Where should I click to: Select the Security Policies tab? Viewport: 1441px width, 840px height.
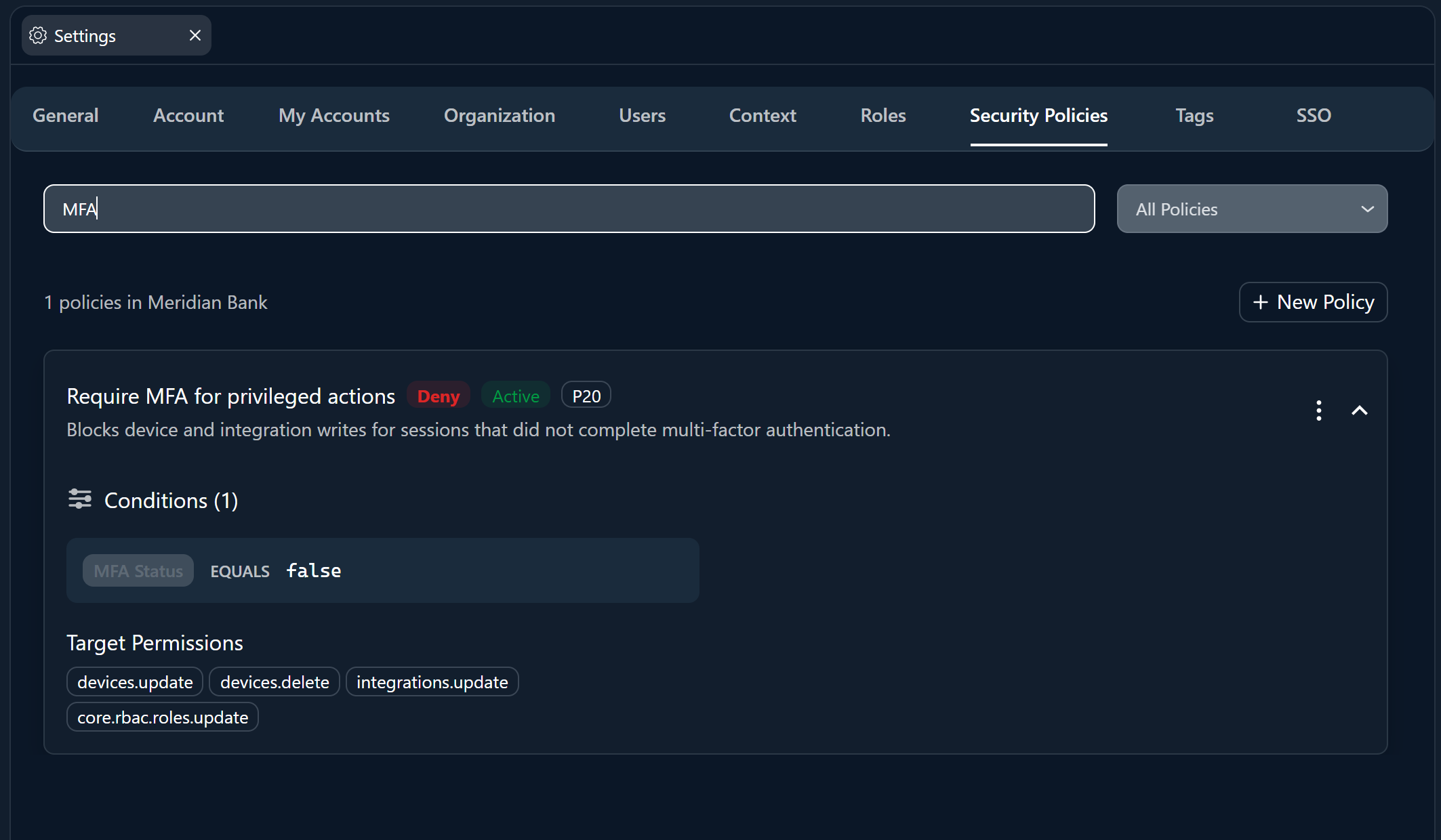(x=1039, y=116)
